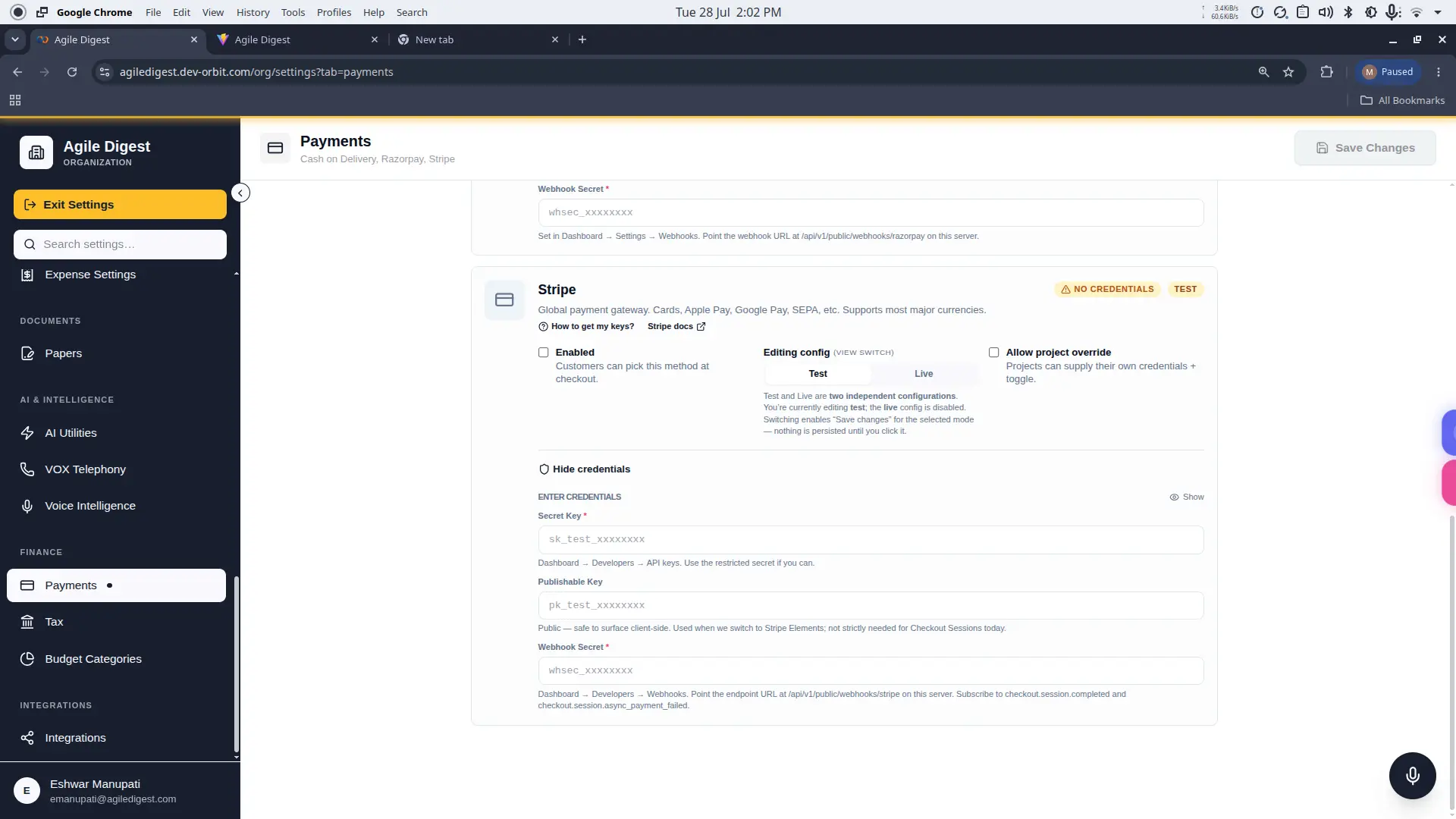Check Allow project override
1456x819 pixels.
tap(994, 353)
